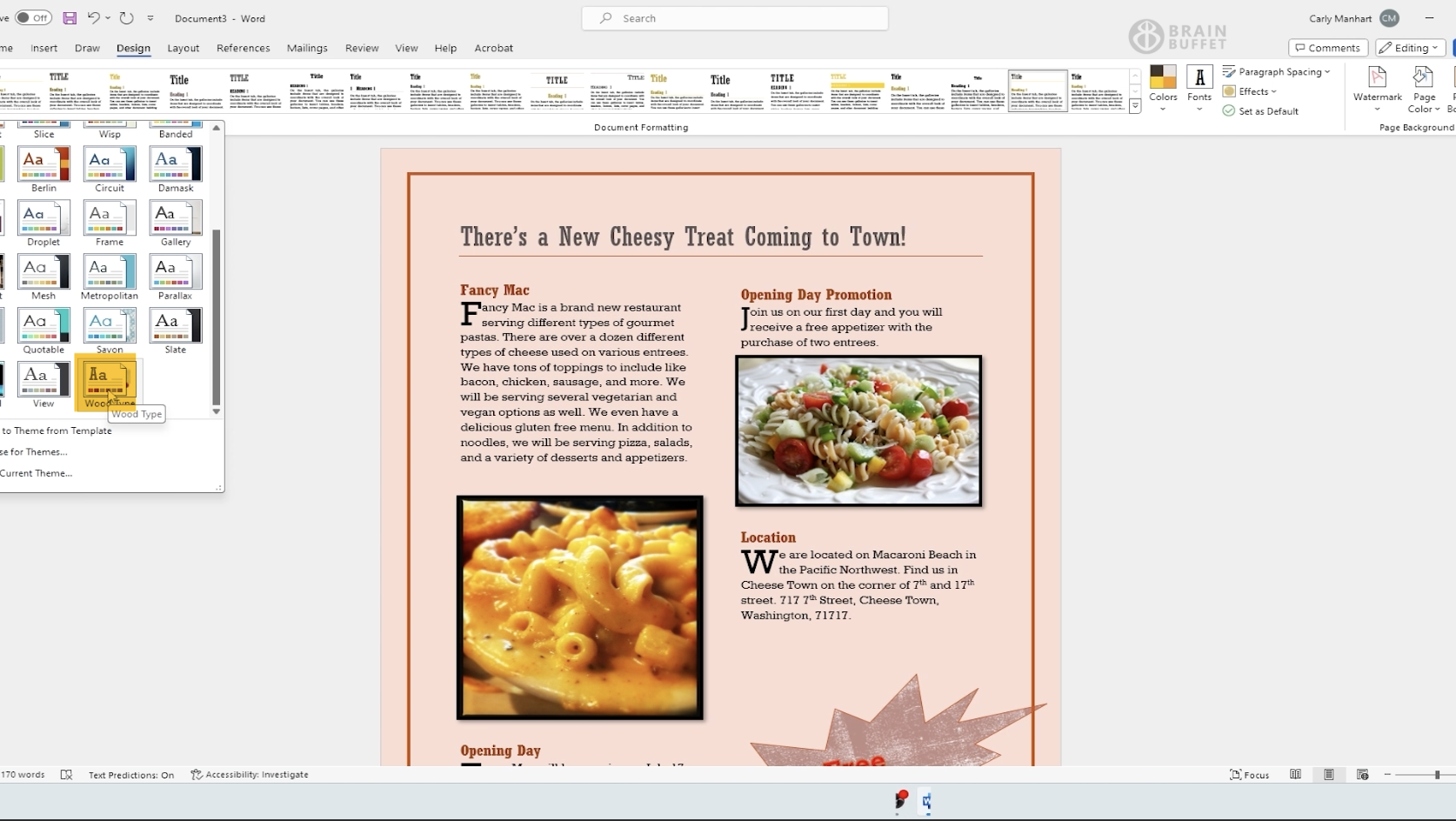Toggle the AutoSave switch
Viewport: 1456px width, 821px height.
coord(33,18)
